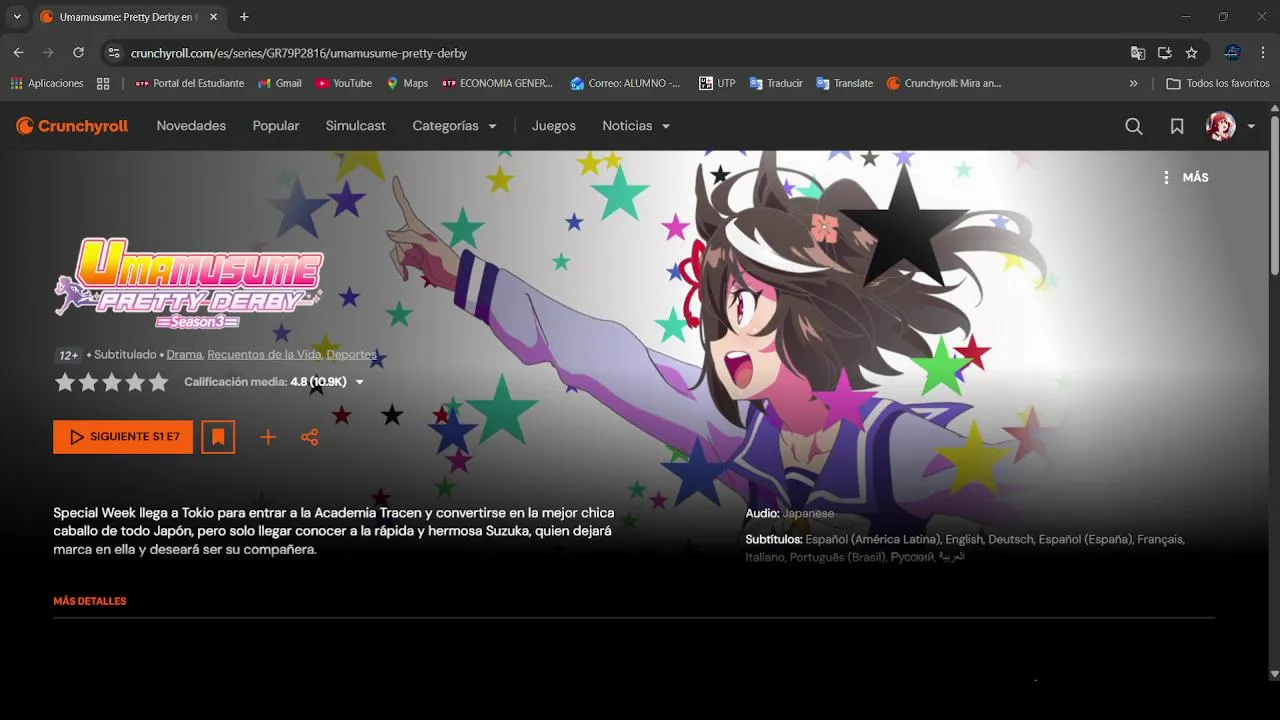Click the share icon
1280x720 pixels.
[310, 437]
